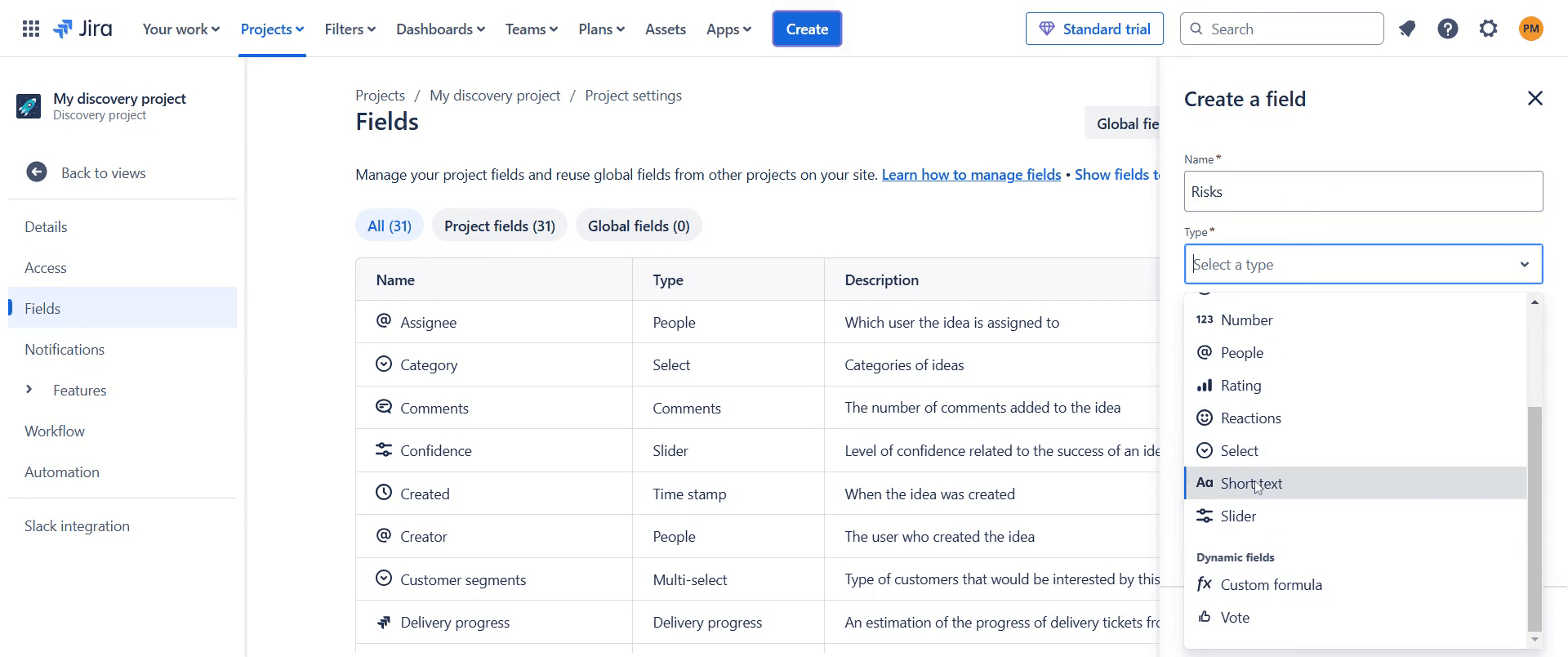Click the type list scrollbar down arrow
The height and width of the screenshot is (657, 1568).
[x=1535, y=640]
